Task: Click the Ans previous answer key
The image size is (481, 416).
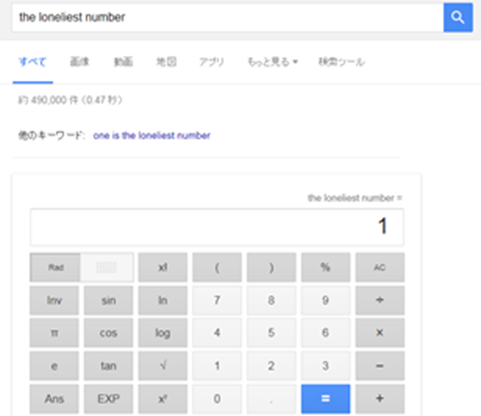Action: pyautogui.click(x=54, y=399)
